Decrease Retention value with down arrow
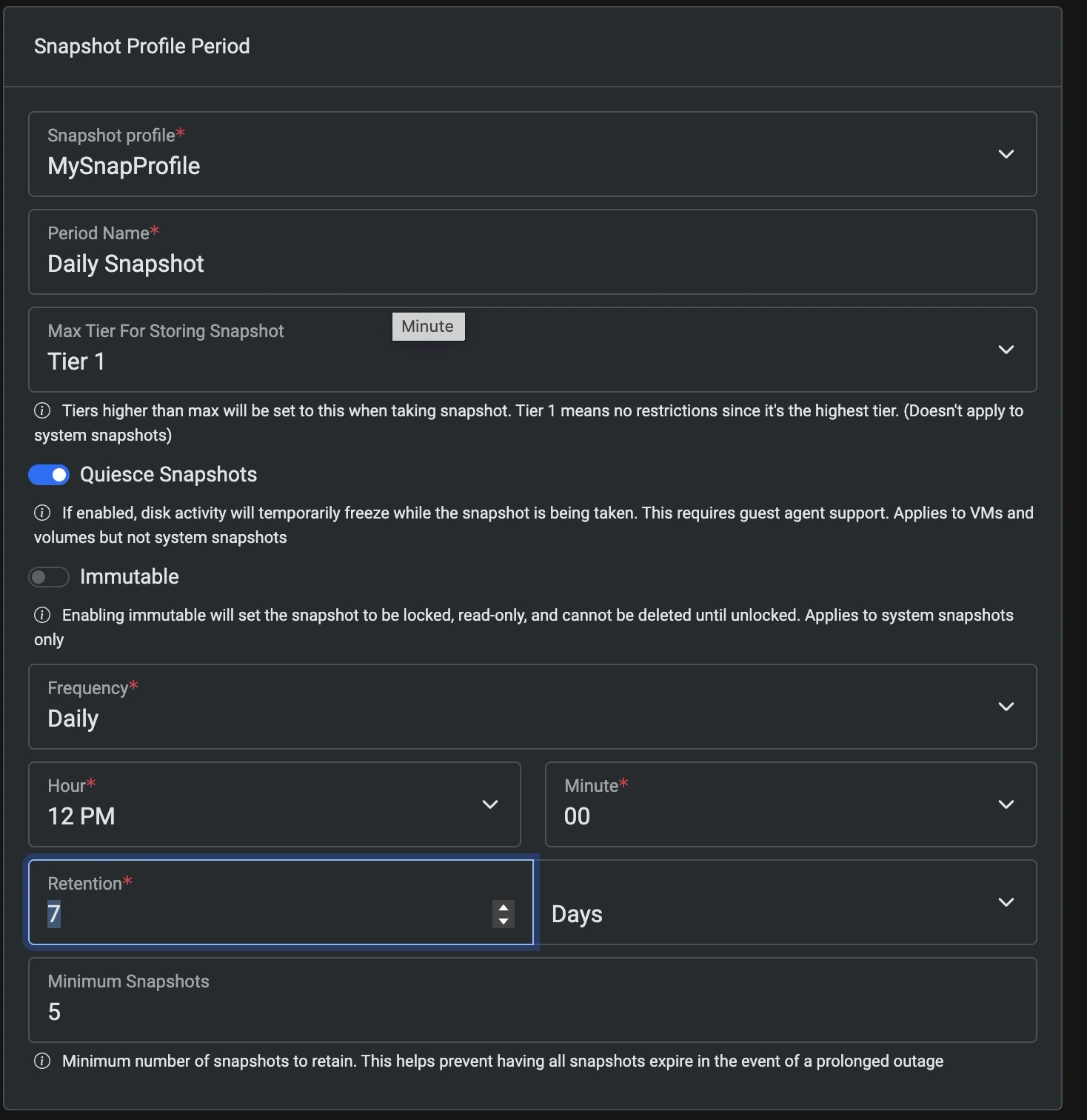 point(504,921)
